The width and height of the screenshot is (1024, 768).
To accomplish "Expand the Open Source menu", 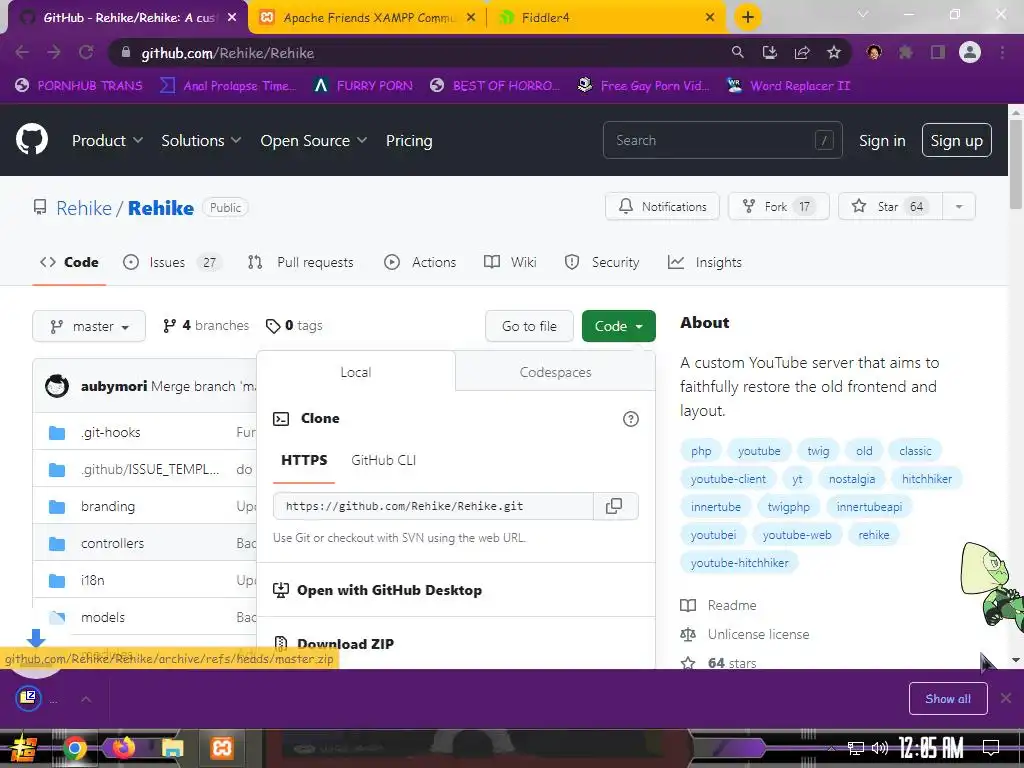I will (x=313, y=140).
